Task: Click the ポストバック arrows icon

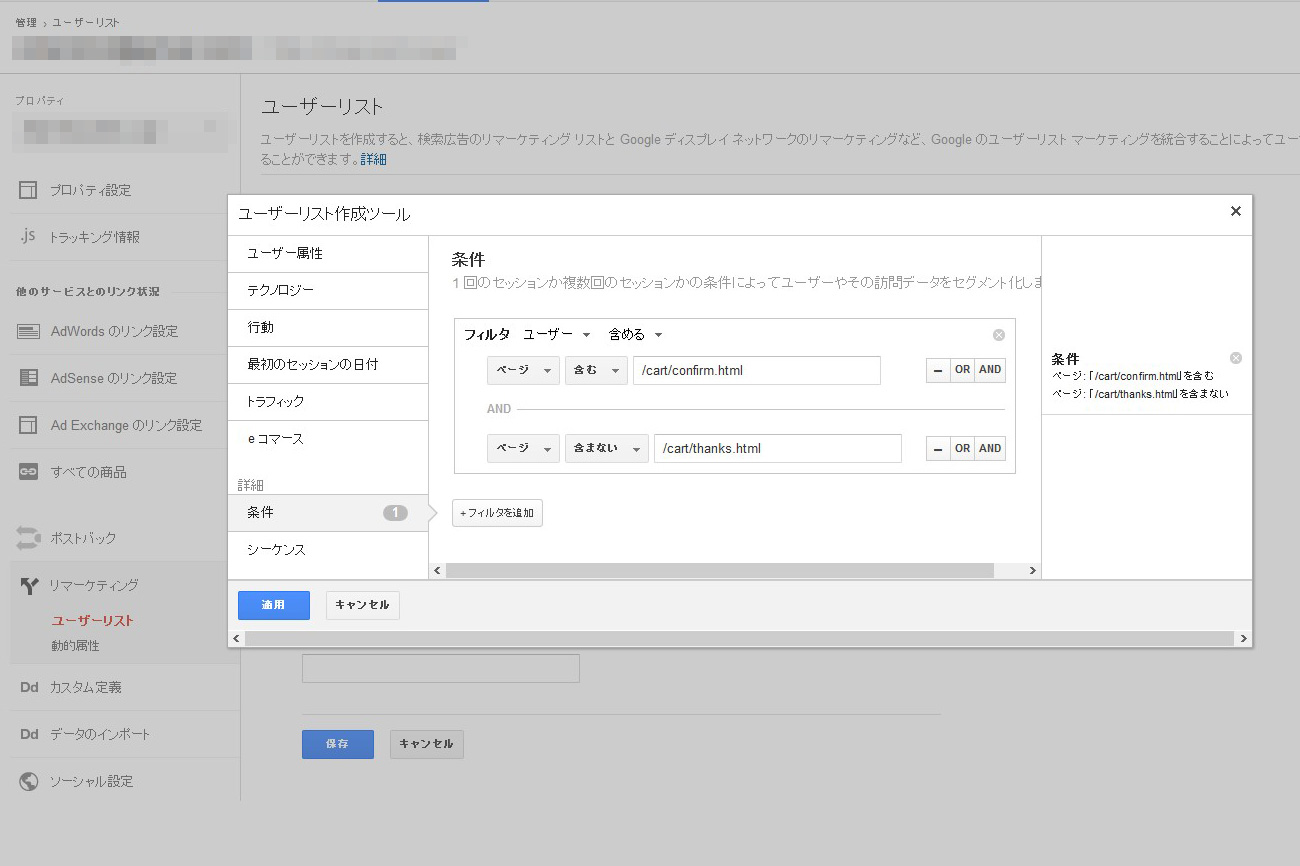Action: click(x=28, y=538)
